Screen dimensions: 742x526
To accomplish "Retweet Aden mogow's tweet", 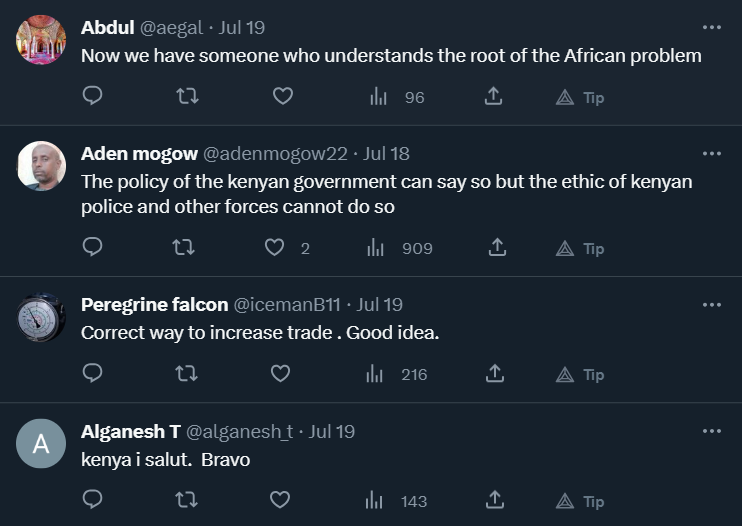I will (184, 248).
